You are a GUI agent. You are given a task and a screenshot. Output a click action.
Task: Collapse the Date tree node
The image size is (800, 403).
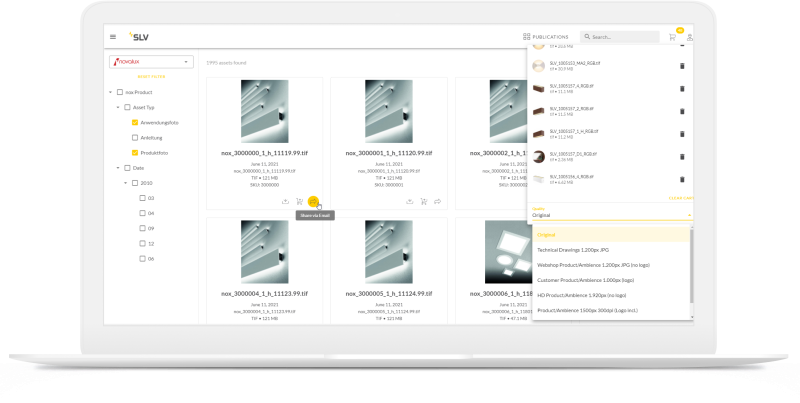pos(118,168)
